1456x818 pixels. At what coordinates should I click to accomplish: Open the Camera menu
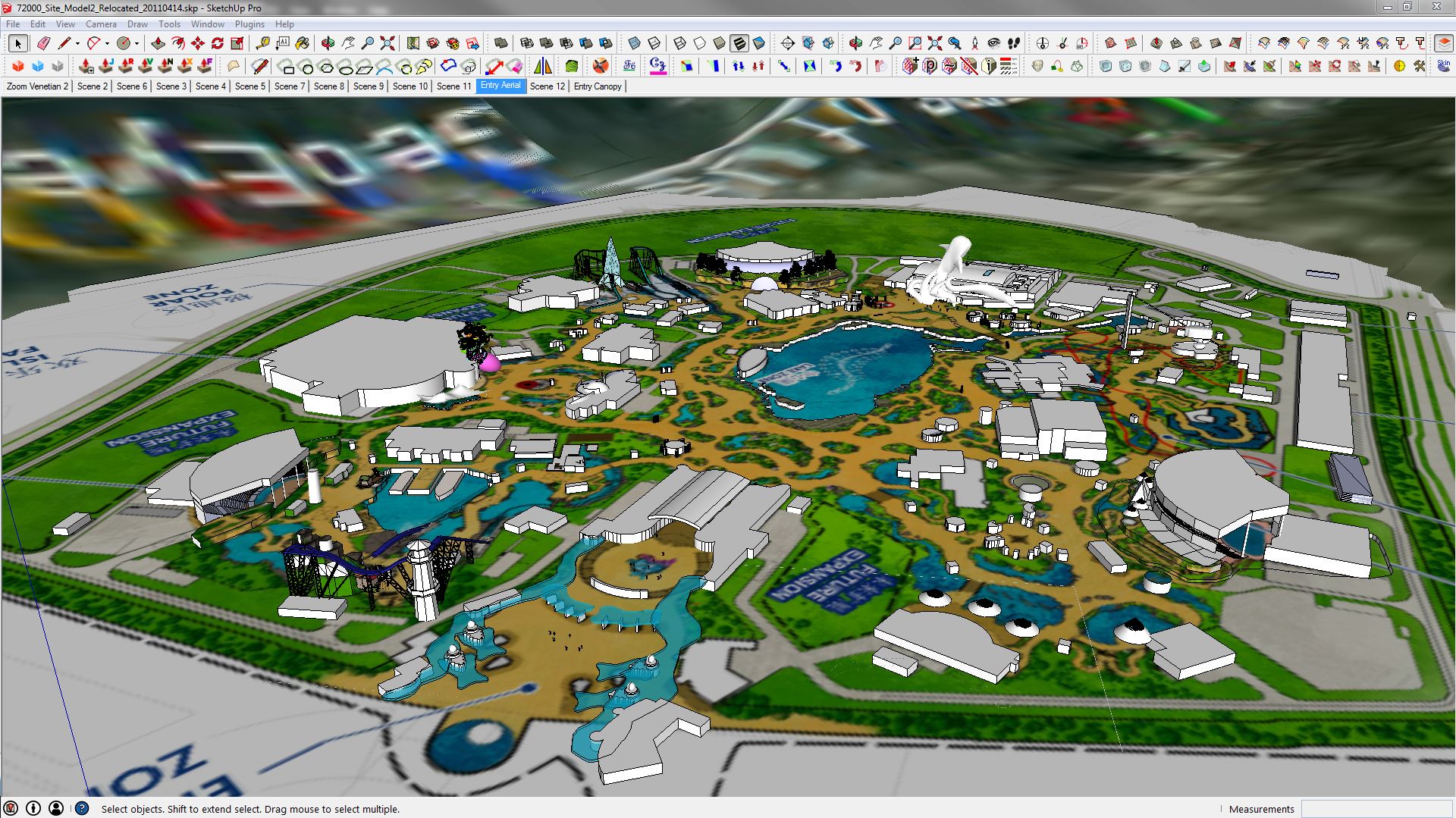[x=101, y=24]
